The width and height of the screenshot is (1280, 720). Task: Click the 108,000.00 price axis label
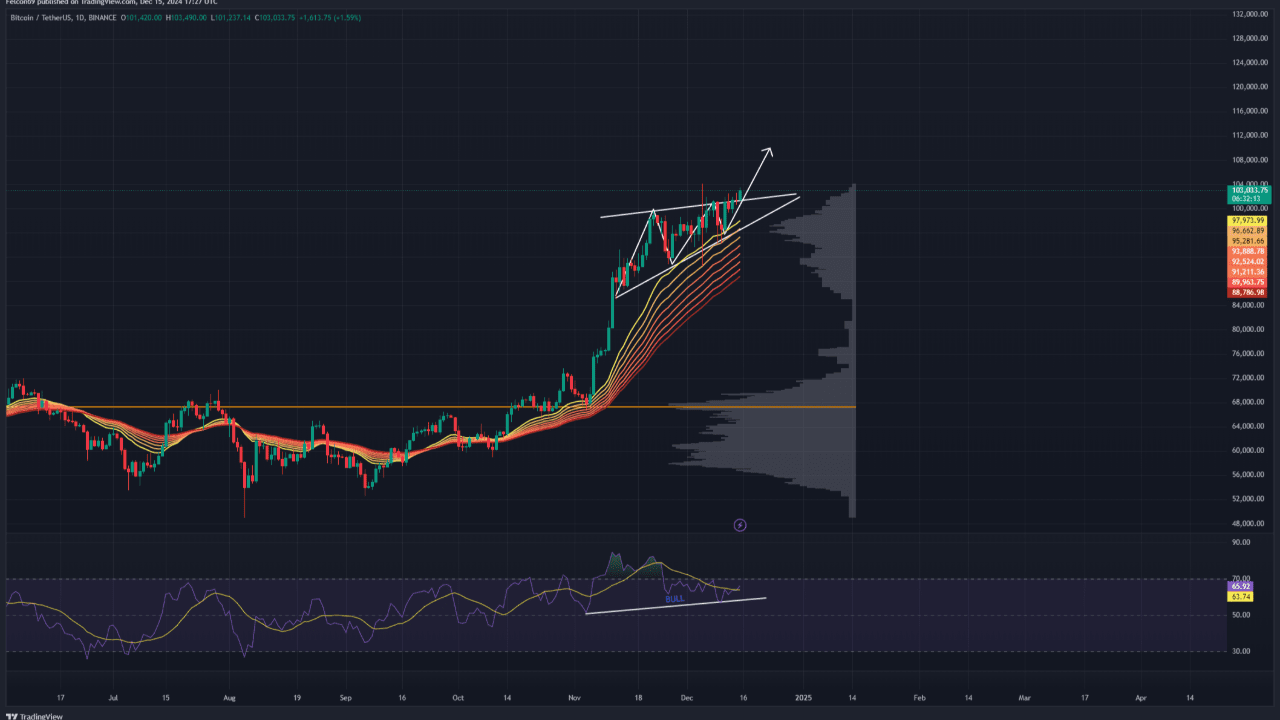click(x=1249, y=160)
